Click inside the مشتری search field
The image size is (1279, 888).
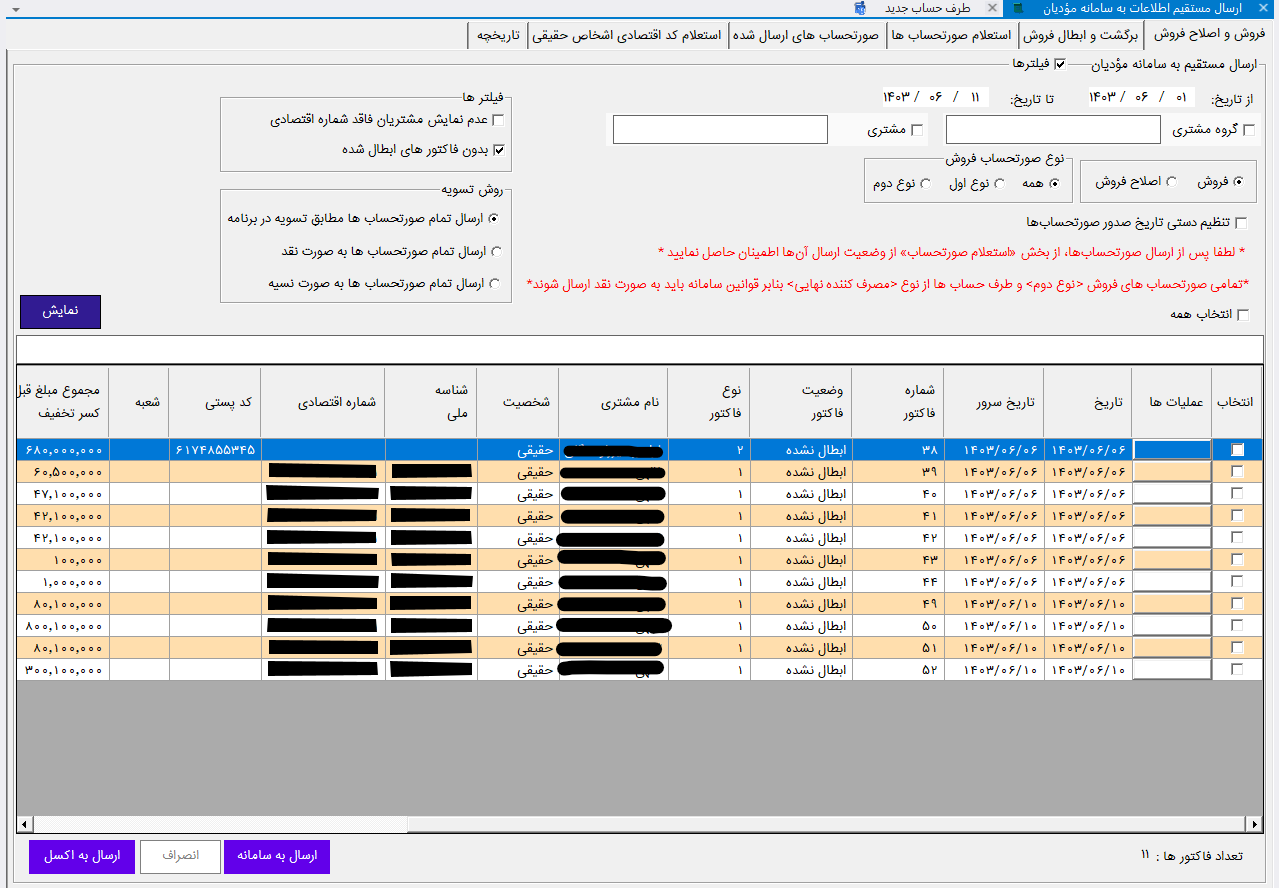[720, 129]
